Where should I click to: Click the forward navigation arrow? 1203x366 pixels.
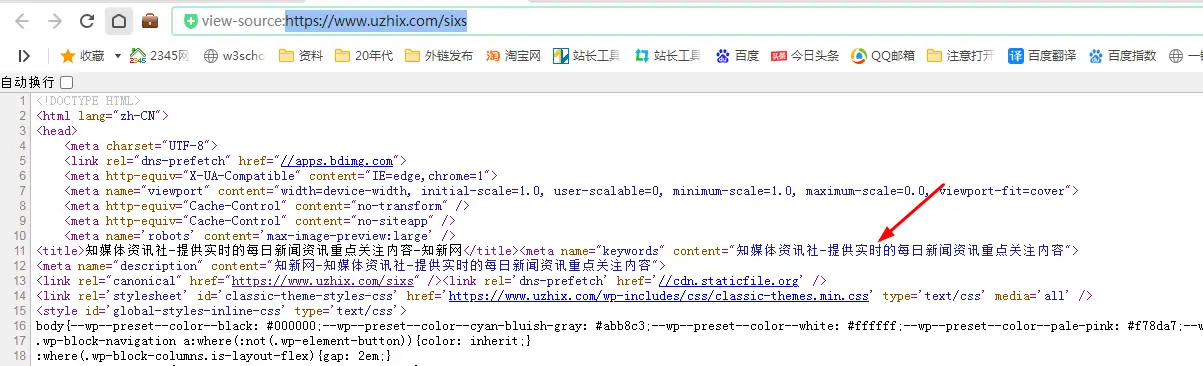(55, 20)
